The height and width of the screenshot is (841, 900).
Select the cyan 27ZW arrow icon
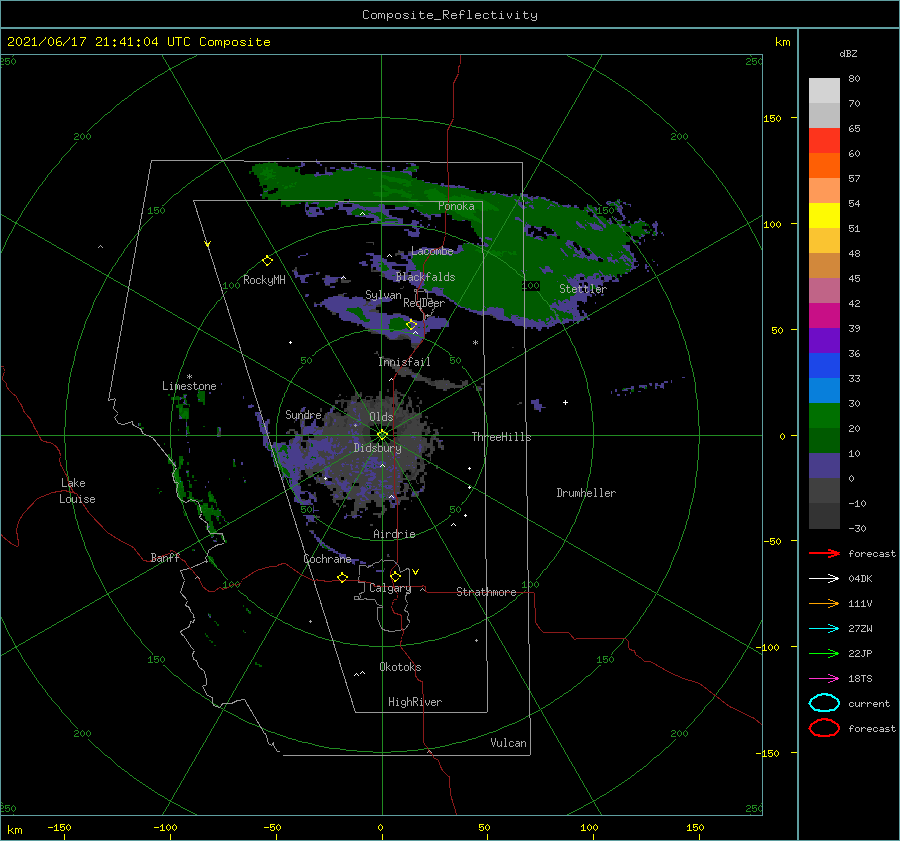point(824,629)
